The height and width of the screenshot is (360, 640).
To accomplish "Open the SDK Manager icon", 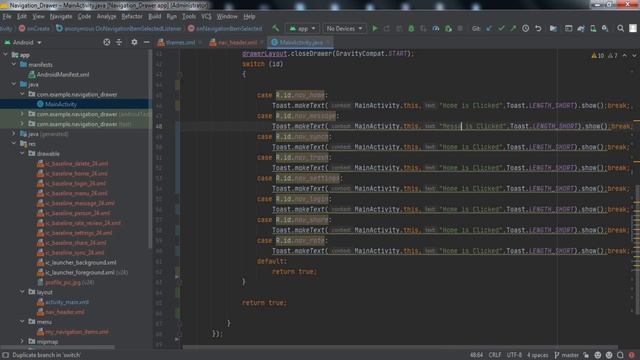I will click(605, 29).
